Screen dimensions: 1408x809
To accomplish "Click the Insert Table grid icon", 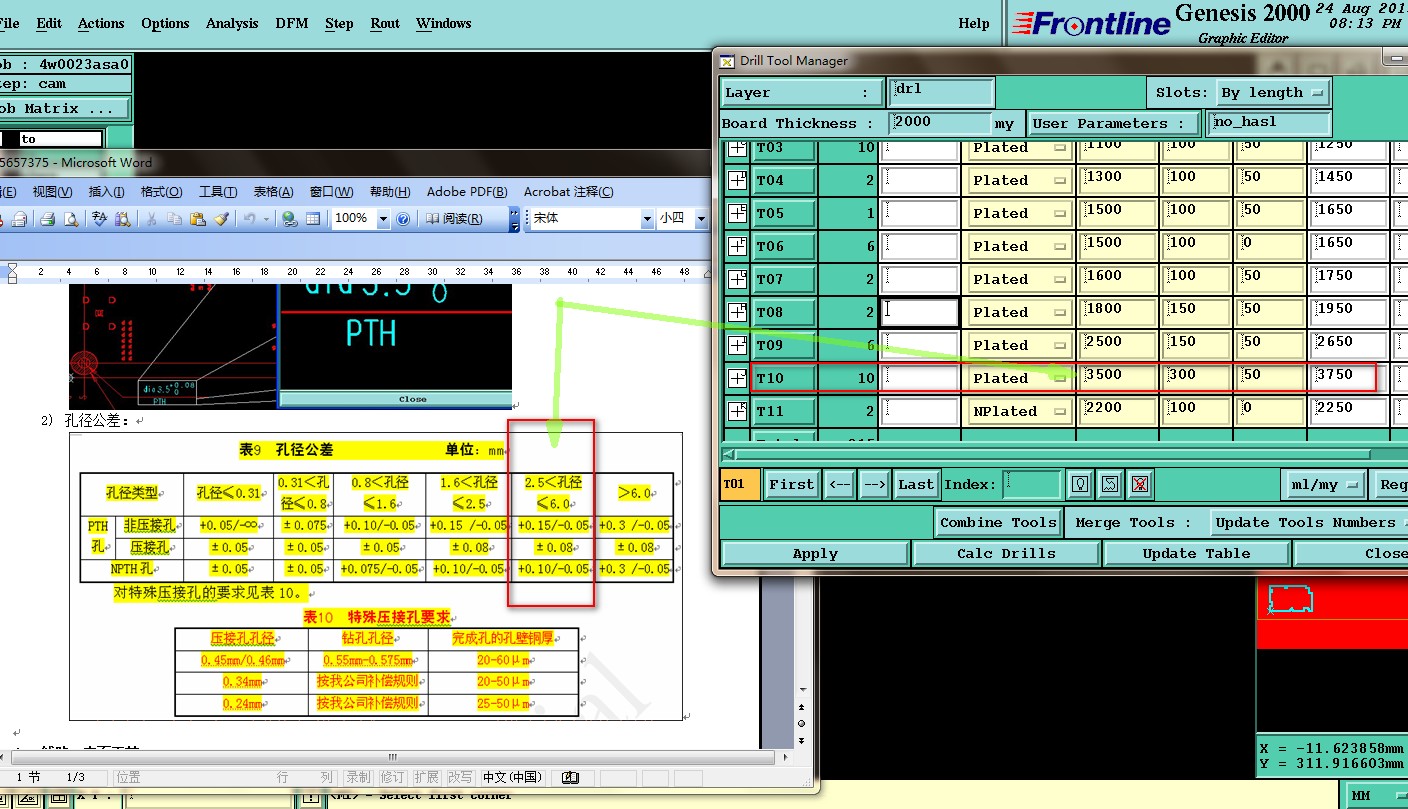I will [x=313, y=219].
